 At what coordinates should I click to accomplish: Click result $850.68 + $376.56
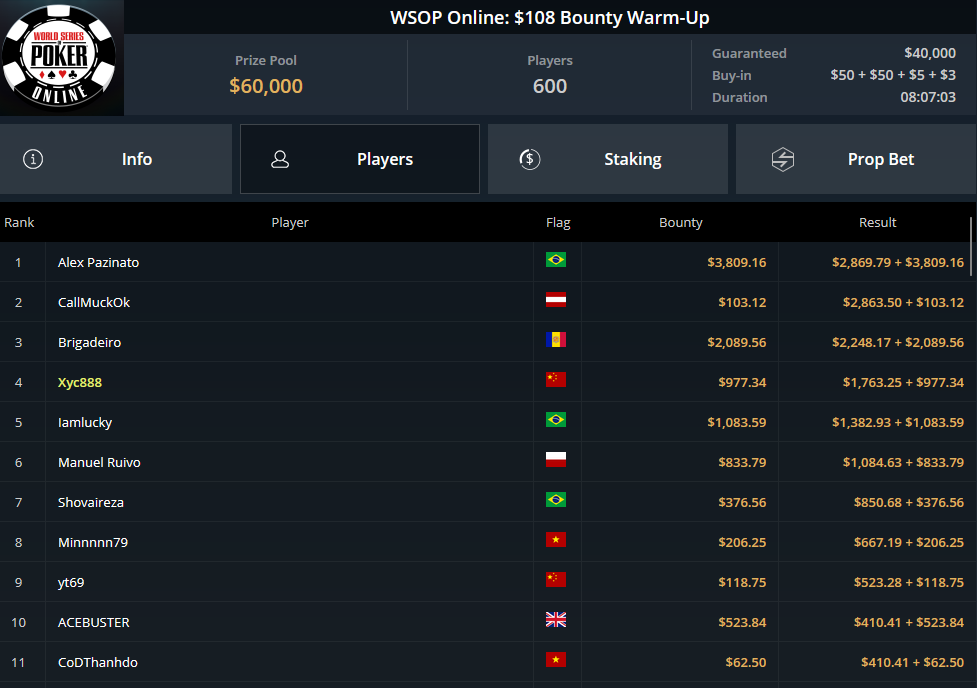pyautogui.click(x=909, y=502)
